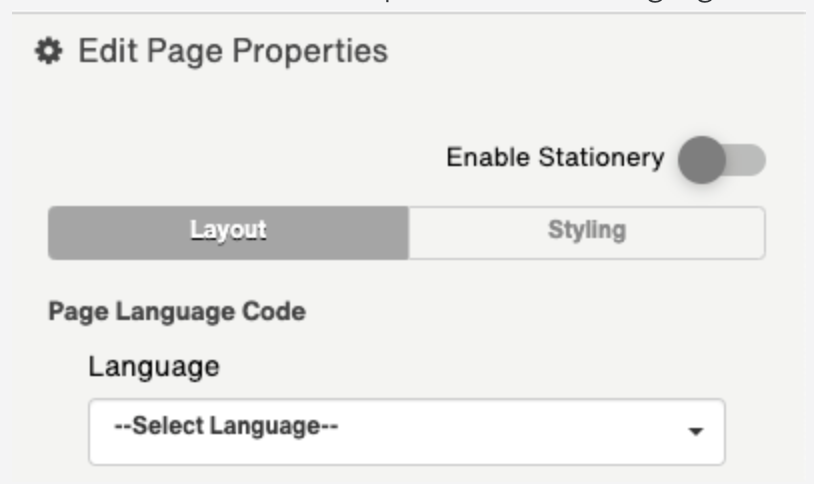Open the Select Language dropdown
This screenshot has width=814, height=484.
tap(406, 431)
